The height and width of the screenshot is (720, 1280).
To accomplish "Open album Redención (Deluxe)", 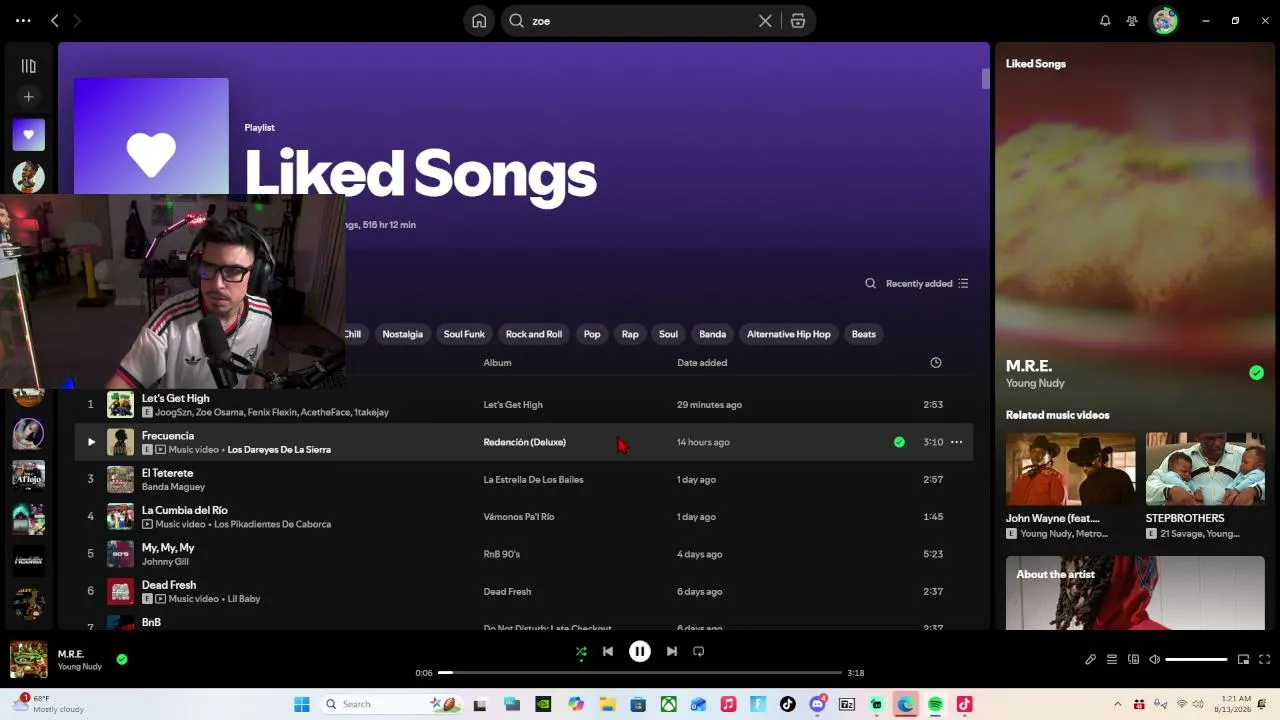I will [524, 442].
